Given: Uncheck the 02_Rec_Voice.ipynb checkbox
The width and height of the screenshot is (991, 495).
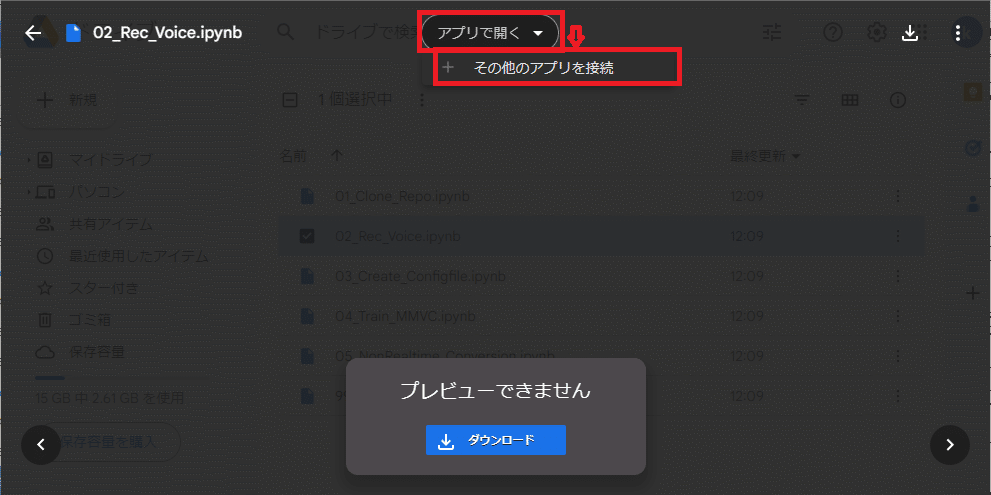Looking at the screenshot, I should point(307,236).
